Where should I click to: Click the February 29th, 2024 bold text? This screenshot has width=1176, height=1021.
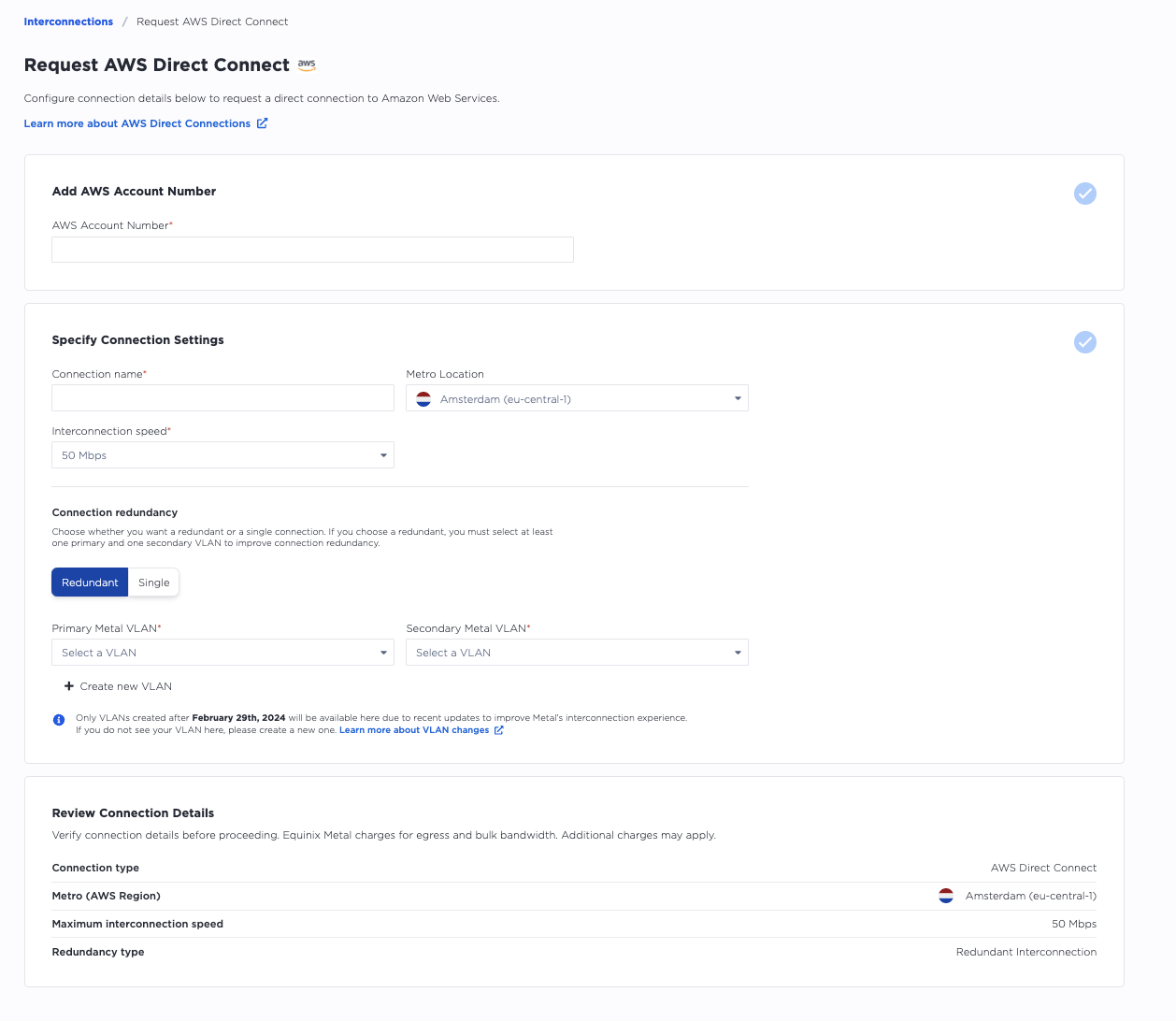pyautogui.click(x=238, y=718)
